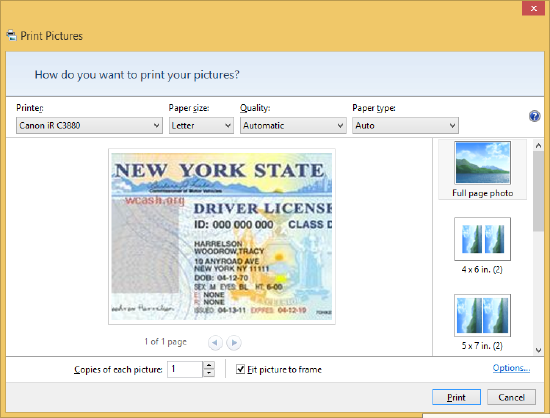Decrease copies with the down spinner arrow
The image size is (550, 418).
(x=209, y=373)
